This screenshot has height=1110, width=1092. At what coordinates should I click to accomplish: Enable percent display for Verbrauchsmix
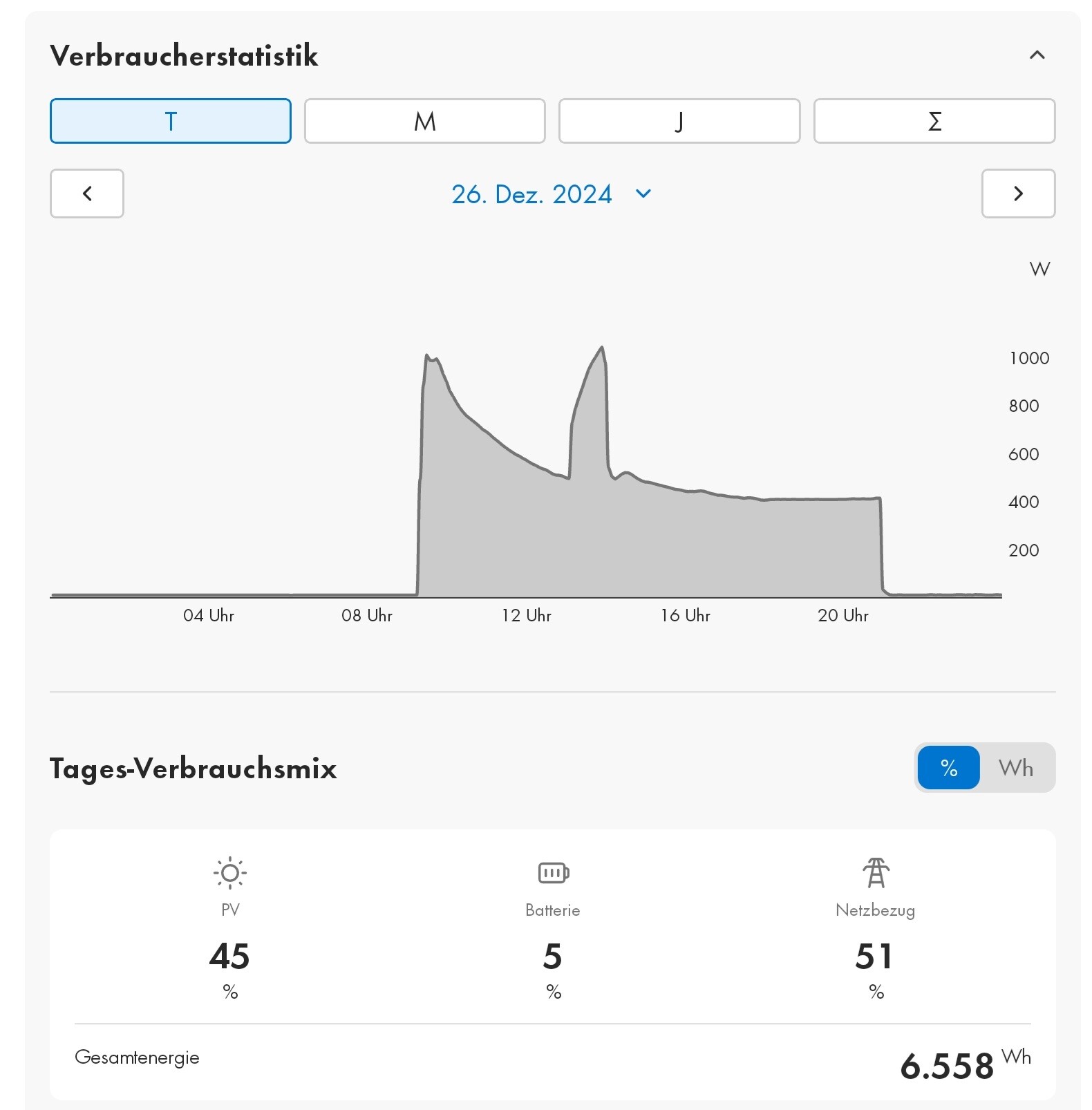pyautogui.click(x=948, y=768)
